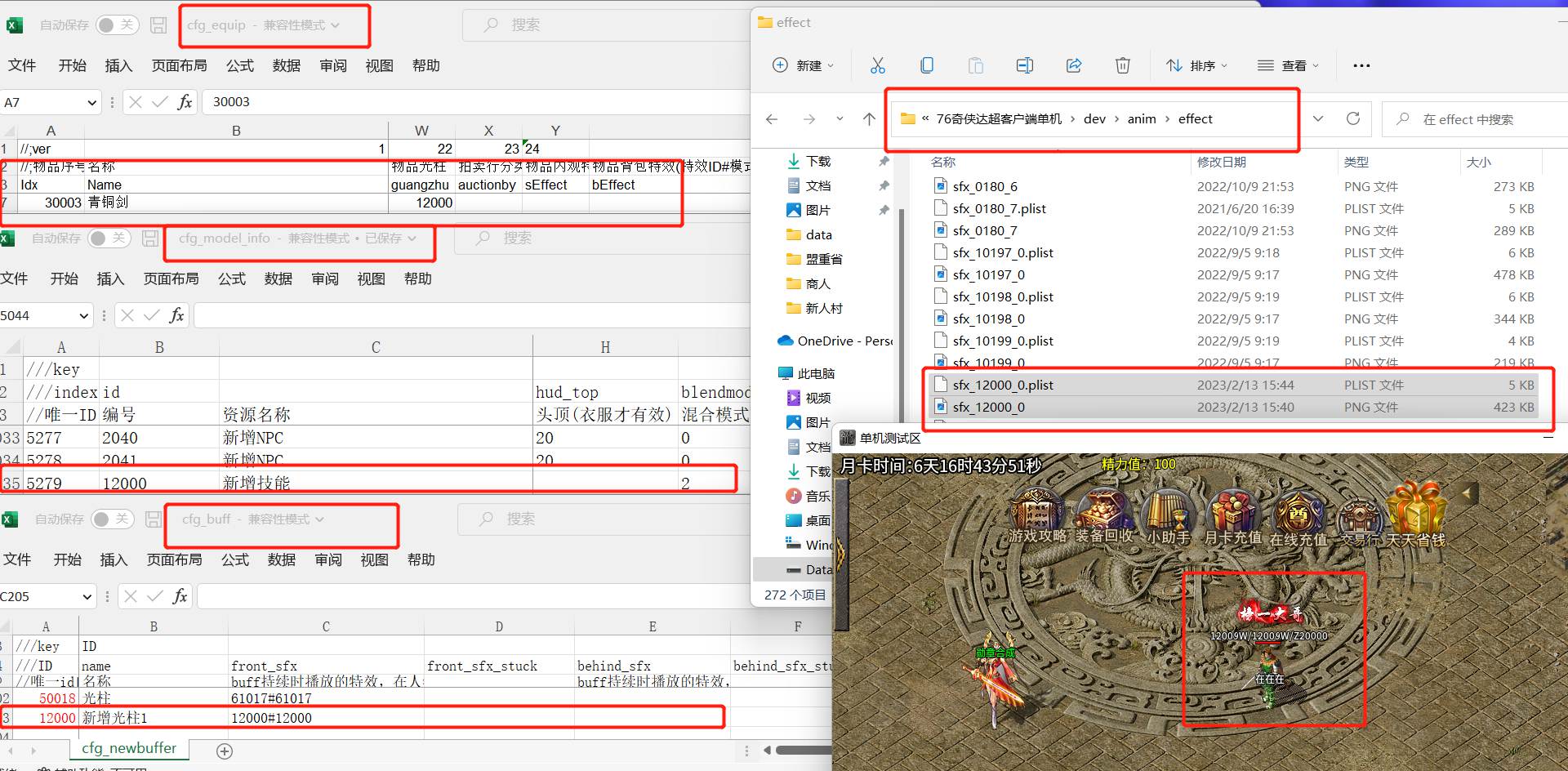Sort files by 大小 column header
Image resolution: width=1568 pixels, height=771 pixels.
tap(1478, 163)
